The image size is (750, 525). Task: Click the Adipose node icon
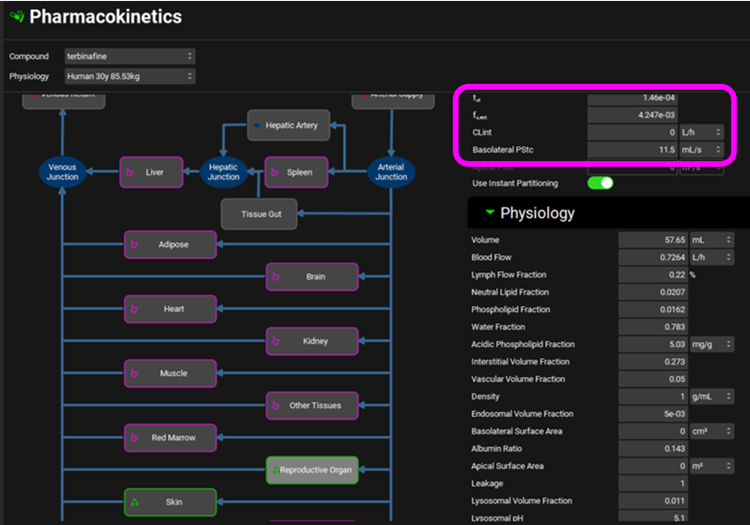pos(135,244)
